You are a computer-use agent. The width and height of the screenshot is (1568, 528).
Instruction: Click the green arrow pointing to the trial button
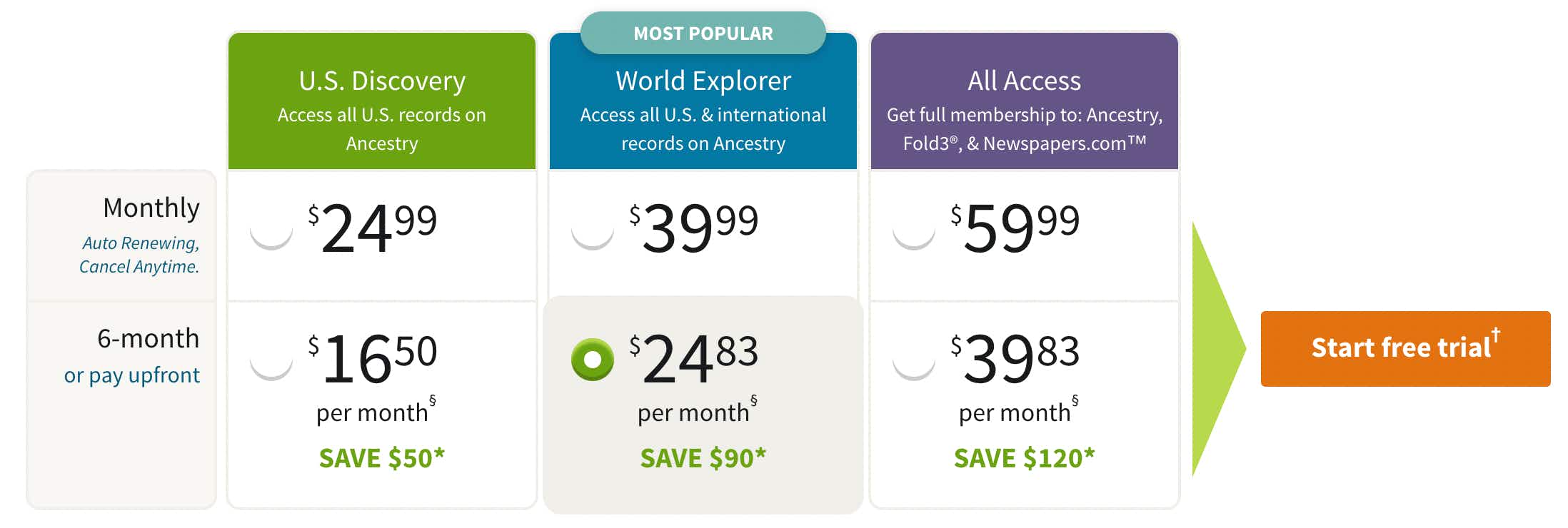pos(1216,348)
